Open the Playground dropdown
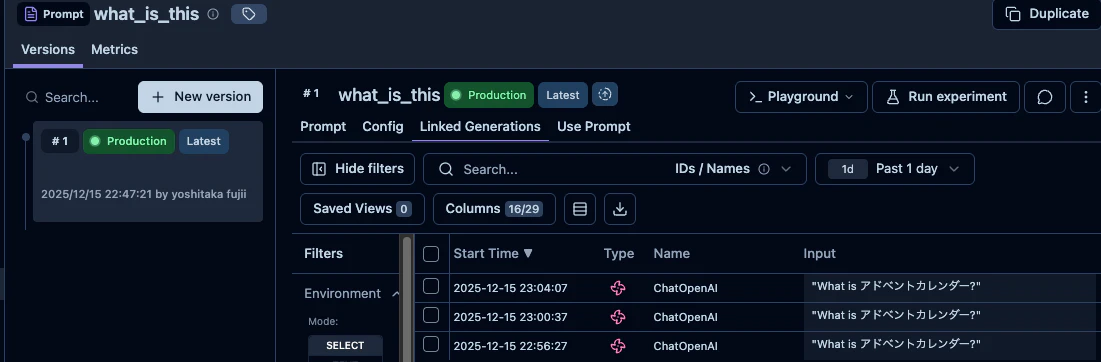Screen dimensions: 1101x362 click(801, 97)
